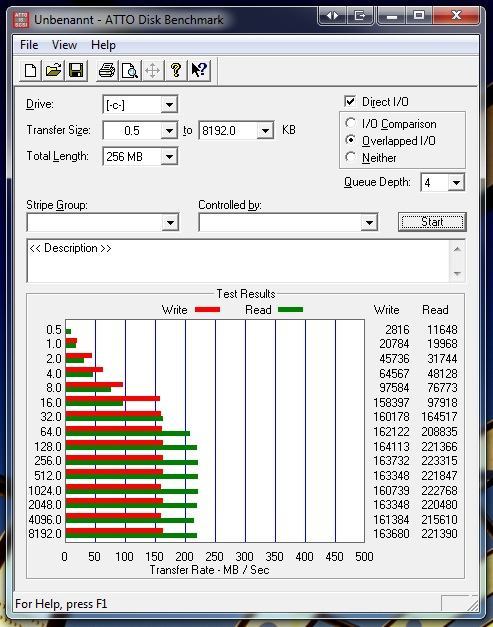
Task: Click the description box scroll up arrow
Action: pyautogui.click(x=457, y=250)
